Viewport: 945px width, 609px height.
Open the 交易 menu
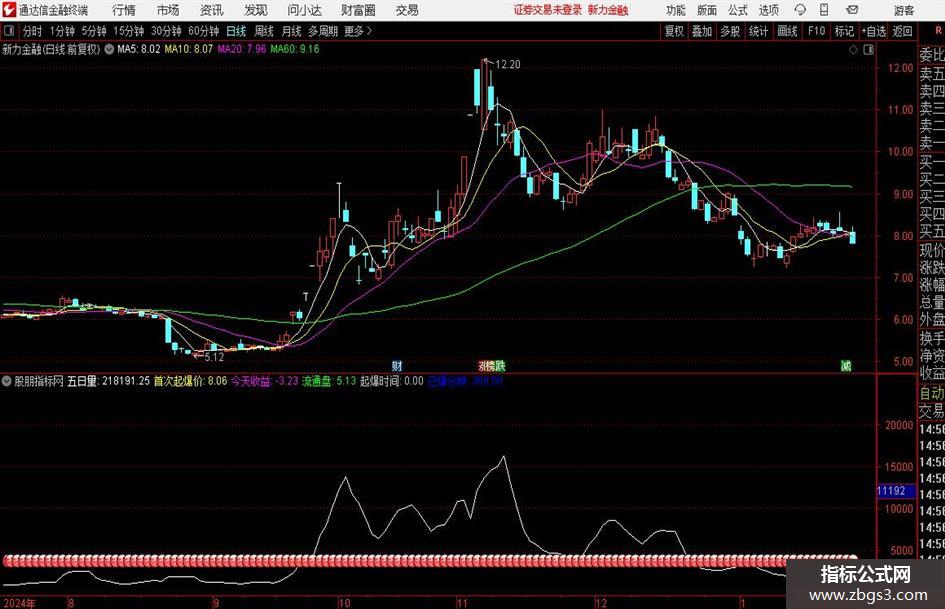point(407,10)
